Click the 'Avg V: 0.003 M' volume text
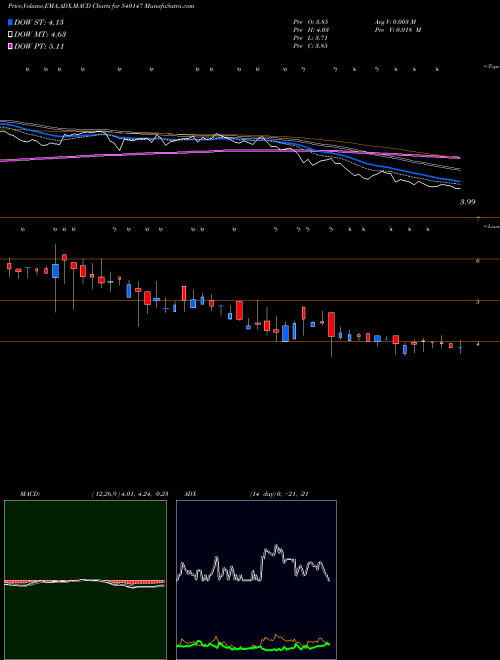The image size is (500, 660). pyautogui.click(x=395, y=22)
